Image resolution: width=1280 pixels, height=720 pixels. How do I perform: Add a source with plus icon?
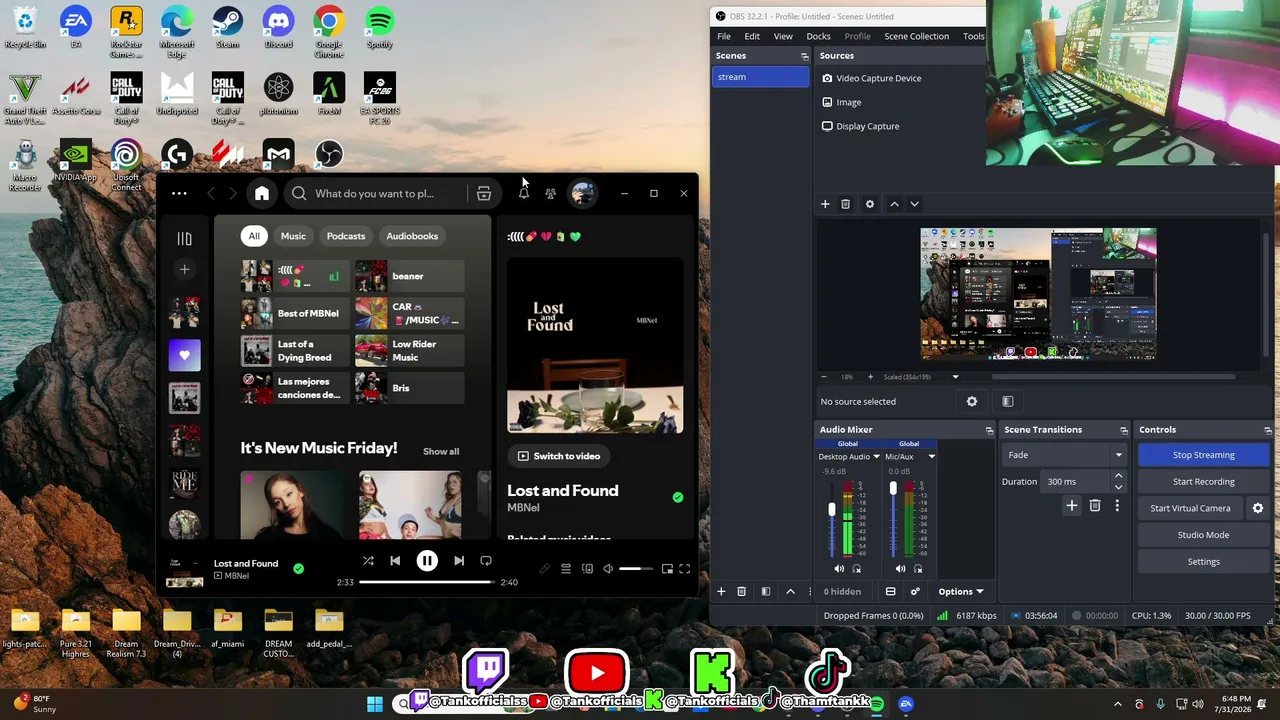[825, 204]
